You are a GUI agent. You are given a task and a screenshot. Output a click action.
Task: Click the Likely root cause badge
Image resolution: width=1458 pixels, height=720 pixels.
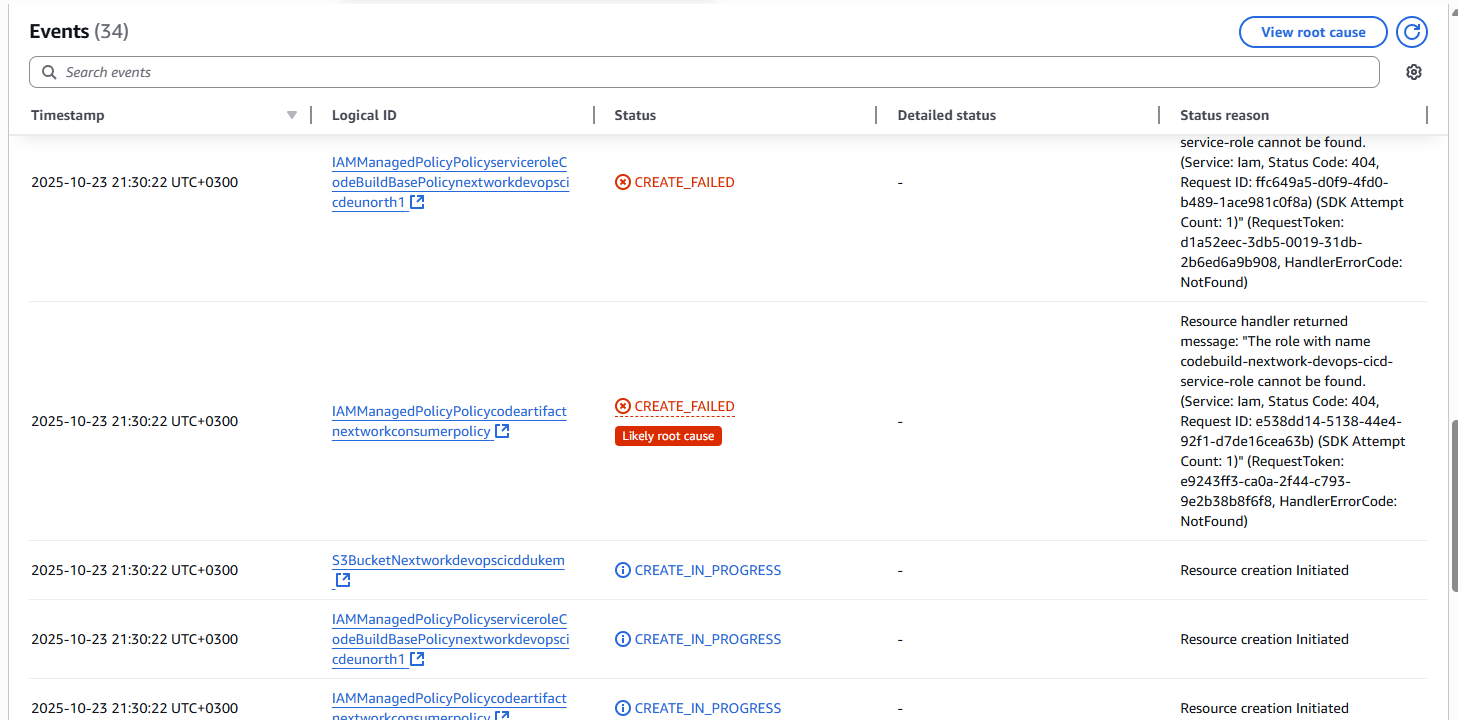[x=668, y=436]
